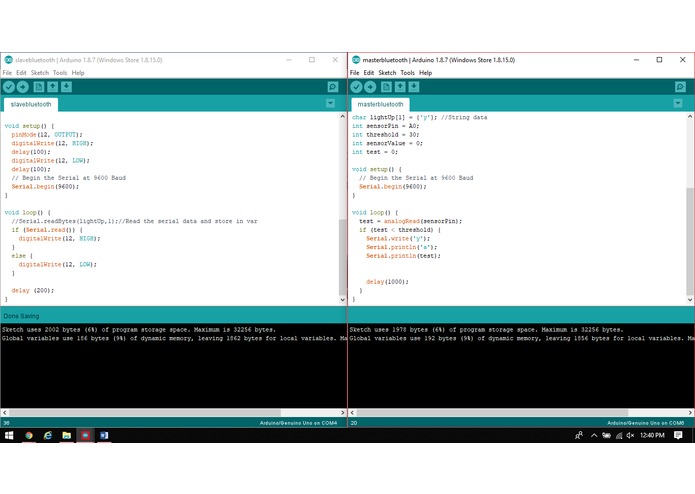Create New sketch in masterbluetooth window
695x494 pixels.
tap(386, 87)
